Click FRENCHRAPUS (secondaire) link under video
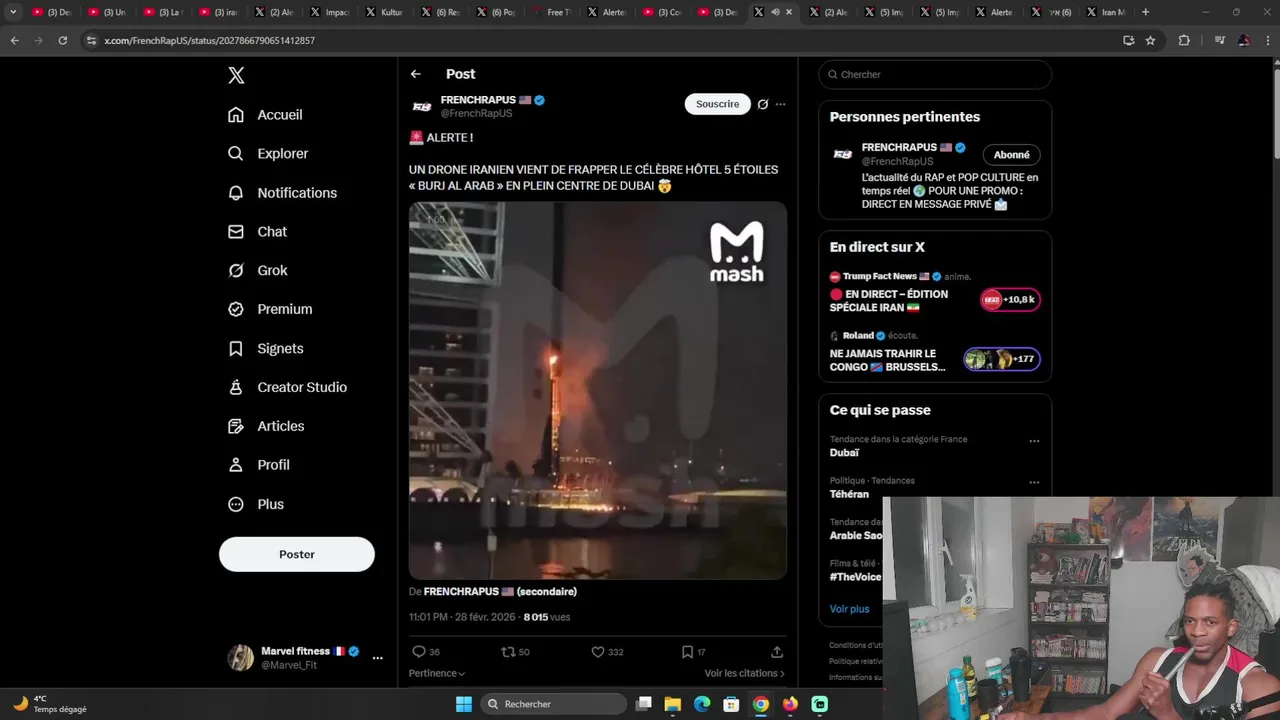Screen dimensions: 1280x720 500,592
